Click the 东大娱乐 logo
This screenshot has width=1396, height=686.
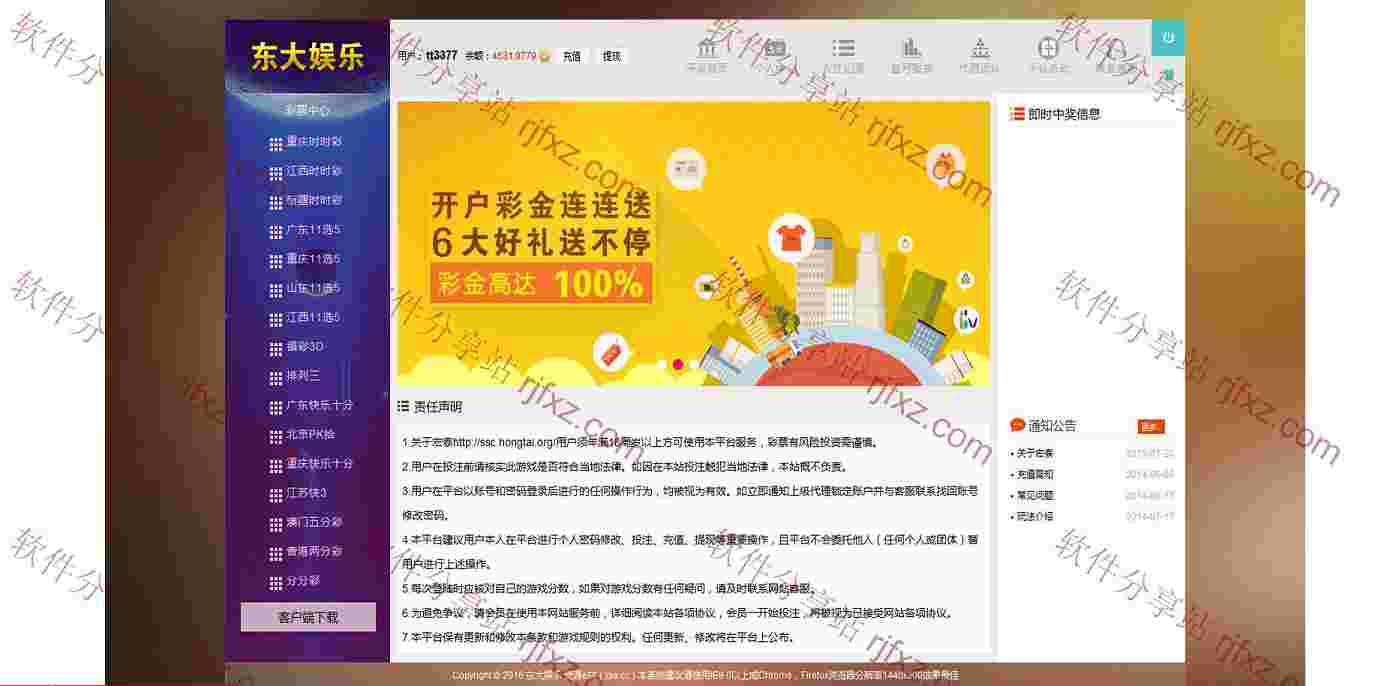tap(307, 57)
